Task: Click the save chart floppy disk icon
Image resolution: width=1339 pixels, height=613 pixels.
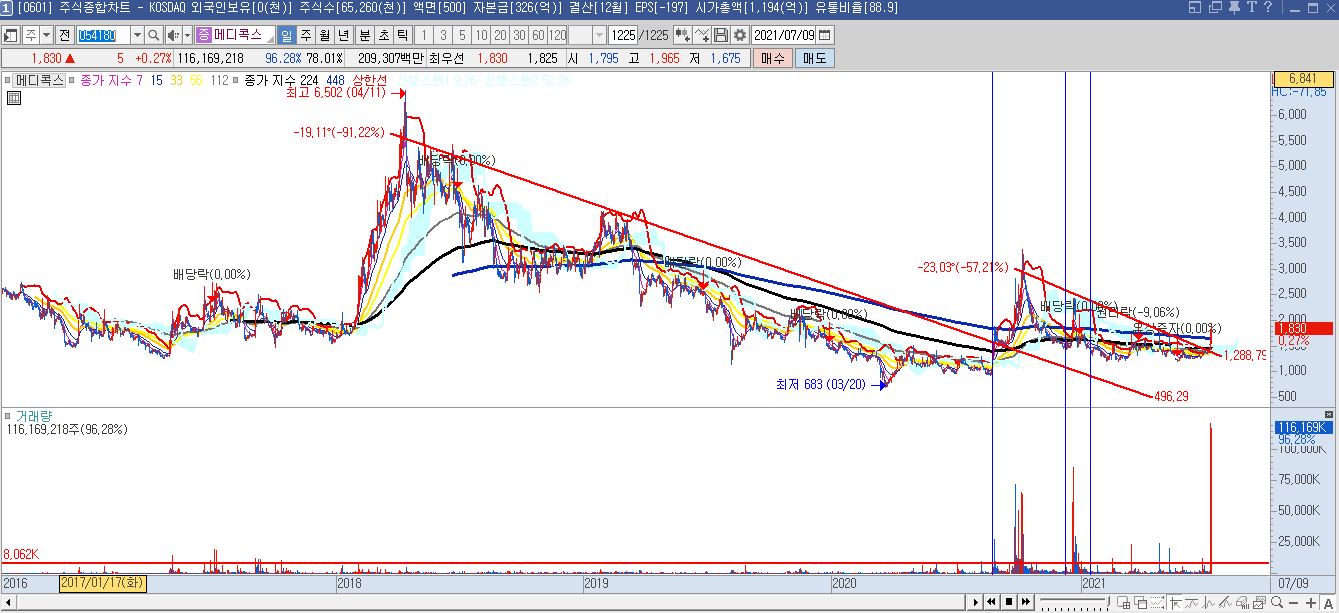Action: coord(721,35)
